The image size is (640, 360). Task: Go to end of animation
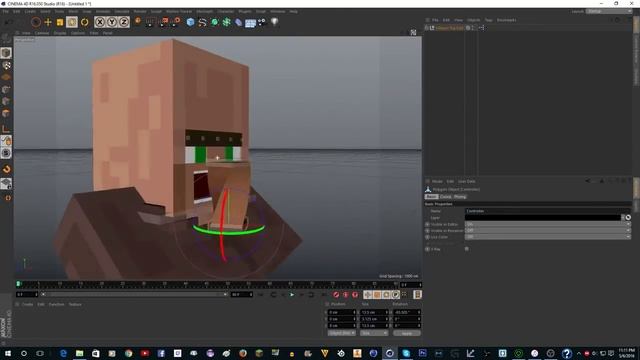323,294
